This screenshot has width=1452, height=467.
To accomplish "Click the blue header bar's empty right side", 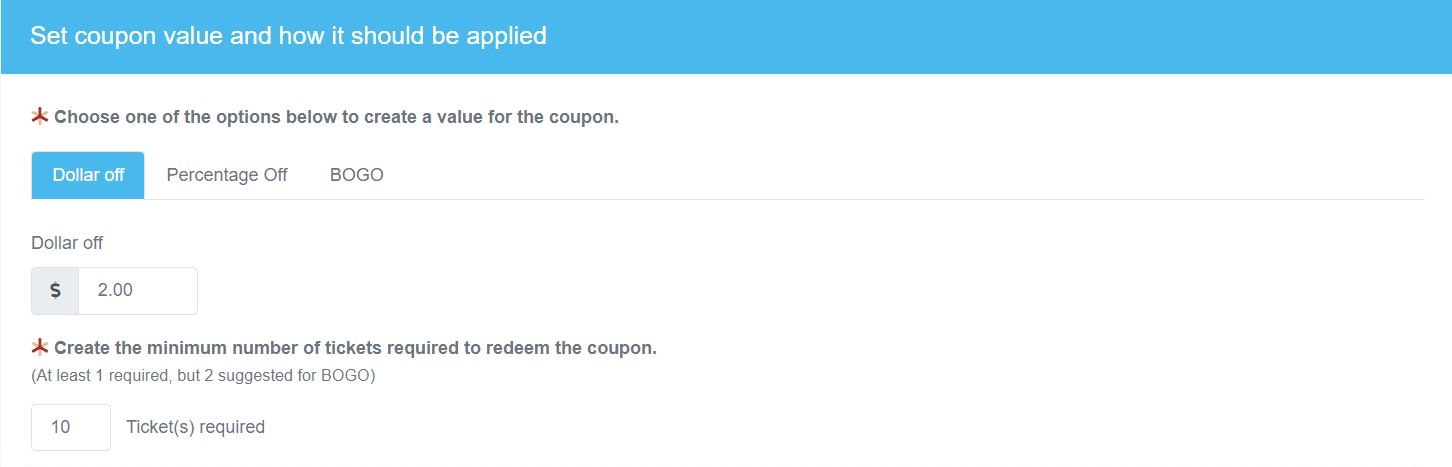I will [x=1100, y=36].
